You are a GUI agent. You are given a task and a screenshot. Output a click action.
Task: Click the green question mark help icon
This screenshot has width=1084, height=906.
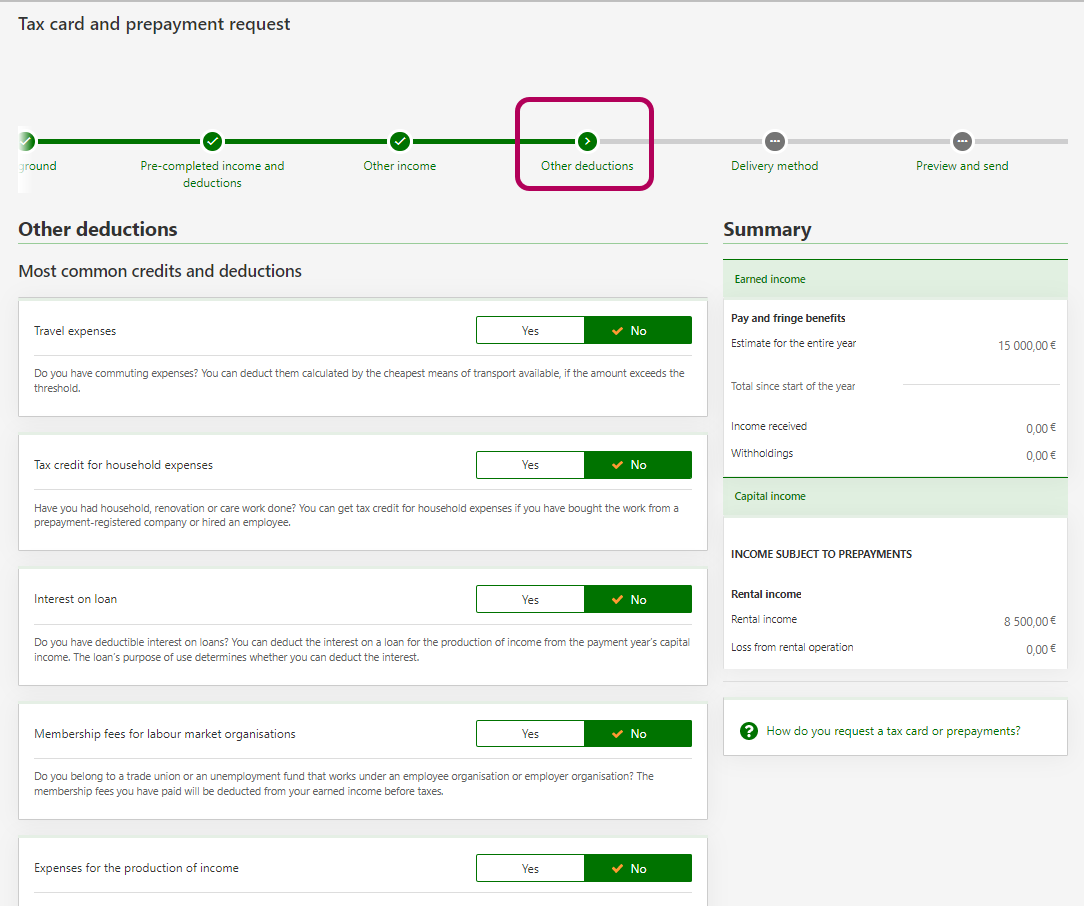pyautogui.click(x=749, y=731)
